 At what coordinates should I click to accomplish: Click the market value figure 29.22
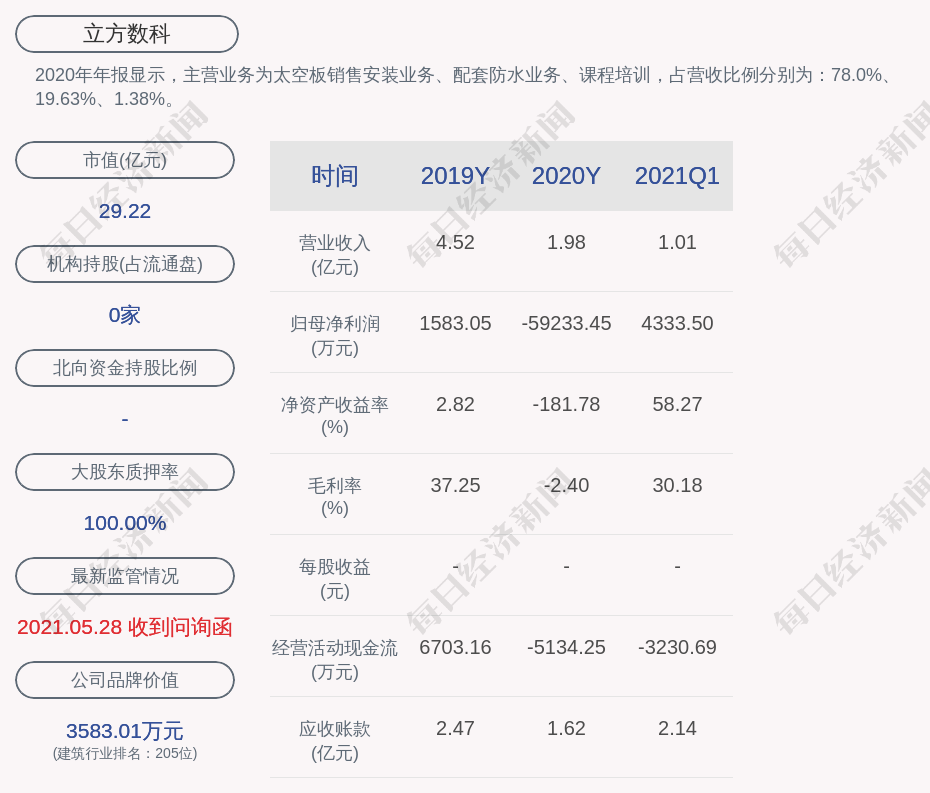pyautogui.click(x=125, y=211)
